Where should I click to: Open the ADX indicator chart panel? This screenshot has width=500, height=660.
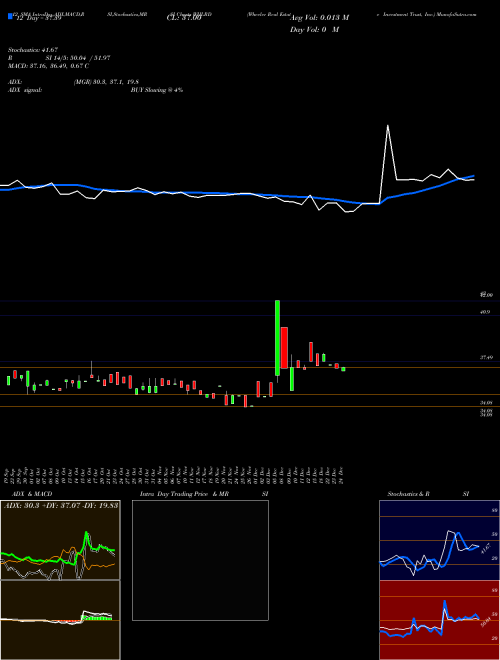click(x=60, y=540)
